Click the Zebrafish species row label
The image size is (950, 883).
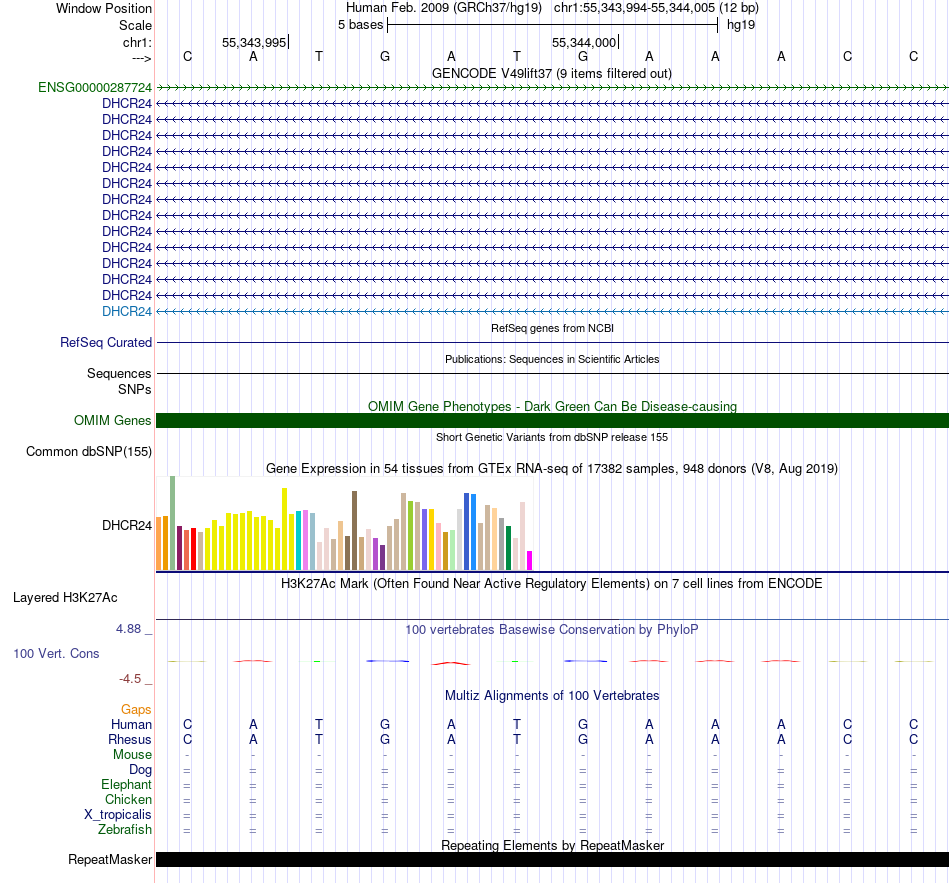click(125, 829)
